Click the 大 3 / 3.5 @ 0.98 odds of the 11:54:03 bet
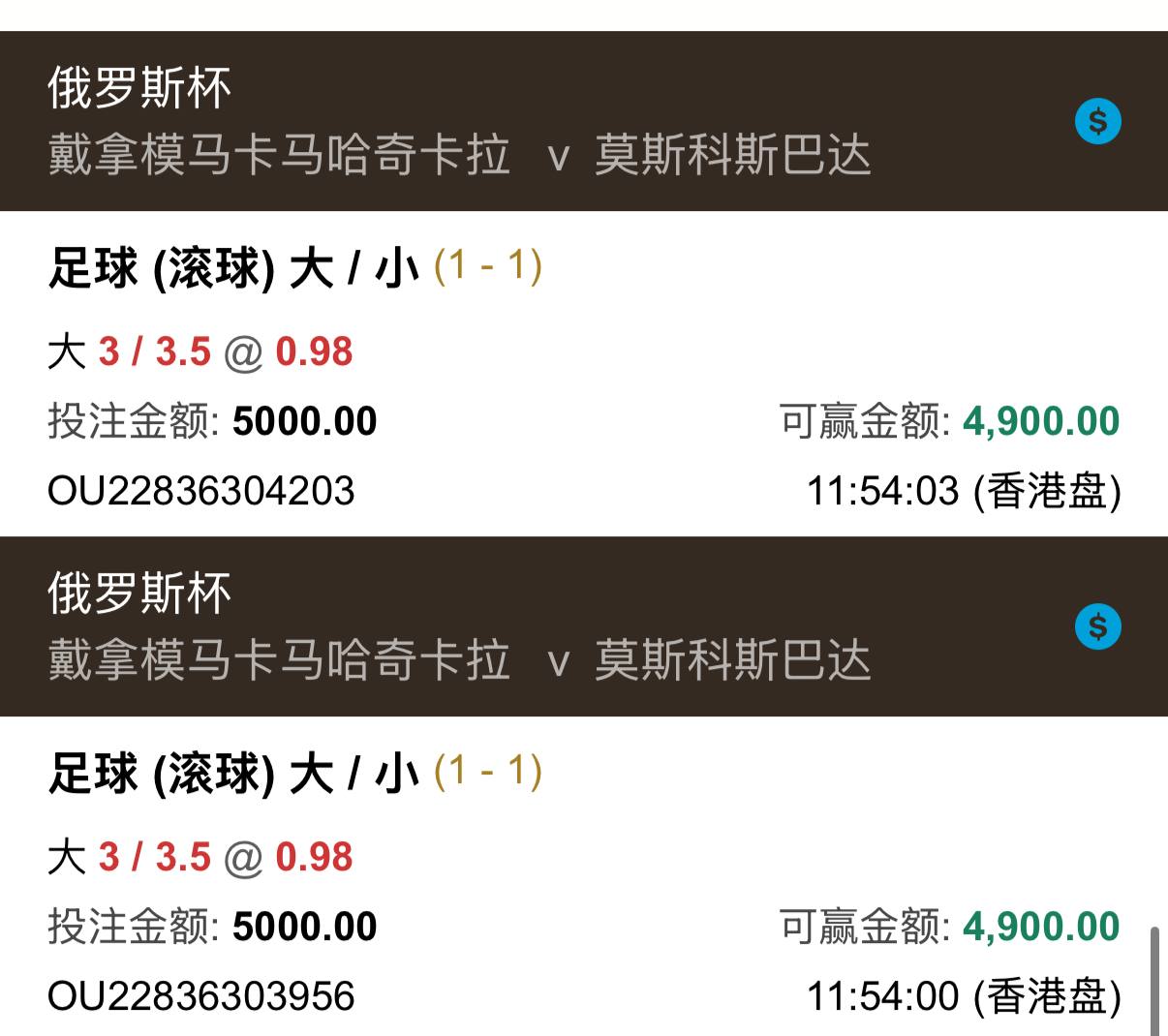Image resolution: width=1168 pixels, height=1036 pixels. coord(200,351)
